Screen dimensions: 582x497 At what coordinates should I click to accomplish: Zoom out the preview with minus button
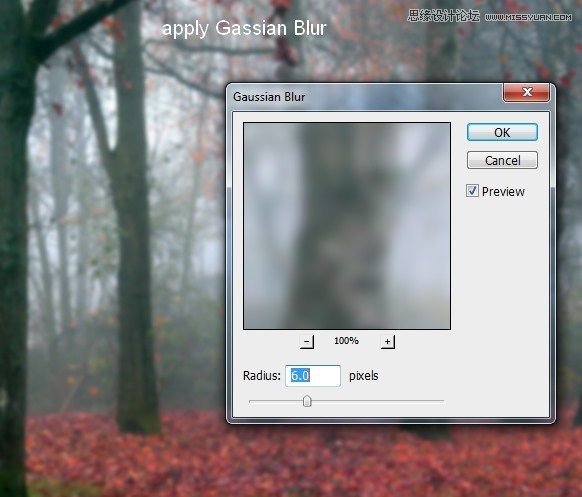click(307, 341)
